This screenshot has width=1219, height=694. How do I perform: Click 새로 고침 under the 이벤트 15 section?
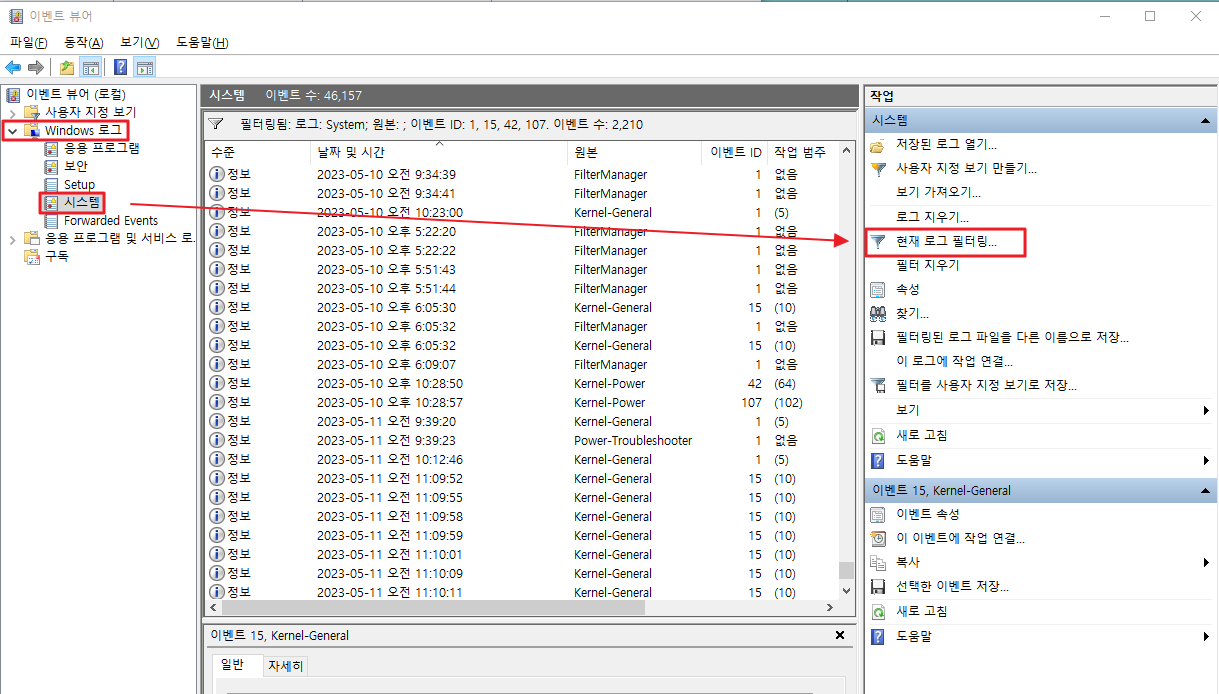[922, 611]
